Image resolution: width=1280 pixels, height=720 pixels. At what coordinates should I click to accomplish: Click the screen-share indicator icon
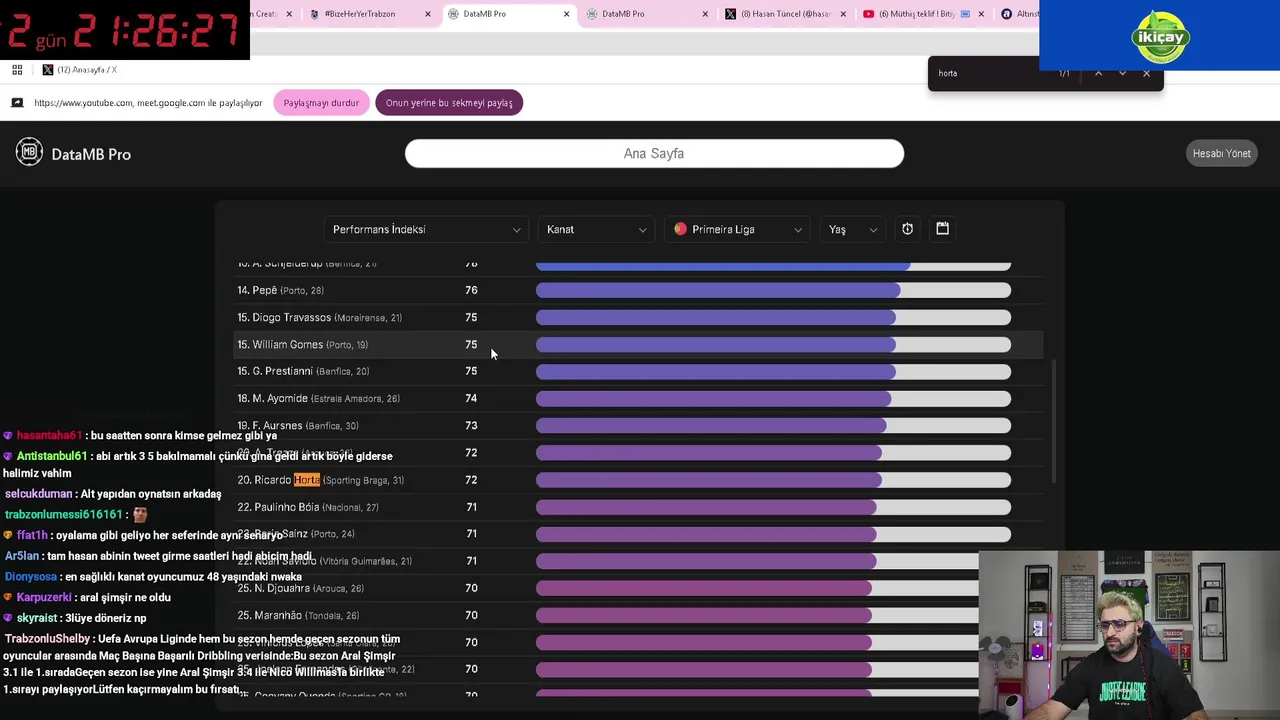17,102
